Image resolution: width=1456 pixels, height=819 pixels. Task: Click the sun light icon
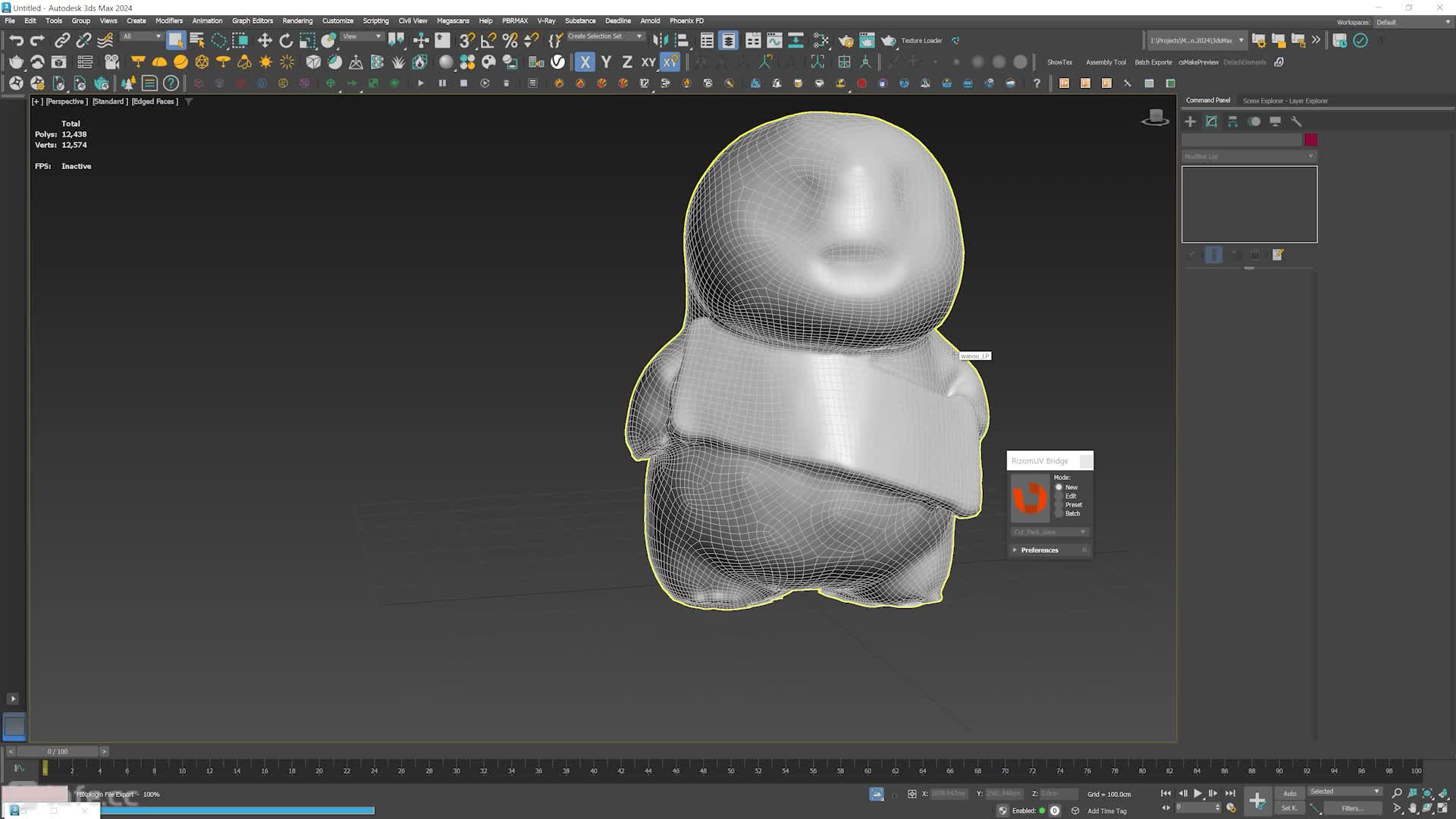265,61
